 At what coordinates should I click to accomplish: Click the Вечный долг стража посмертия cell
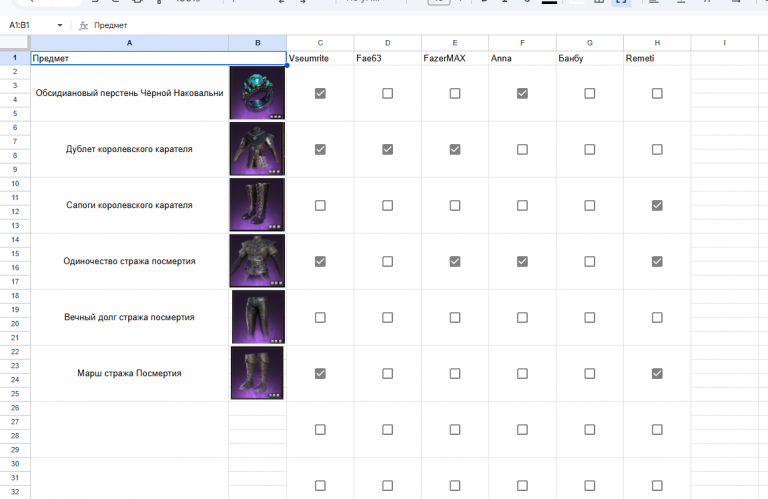tap(129, 317)
